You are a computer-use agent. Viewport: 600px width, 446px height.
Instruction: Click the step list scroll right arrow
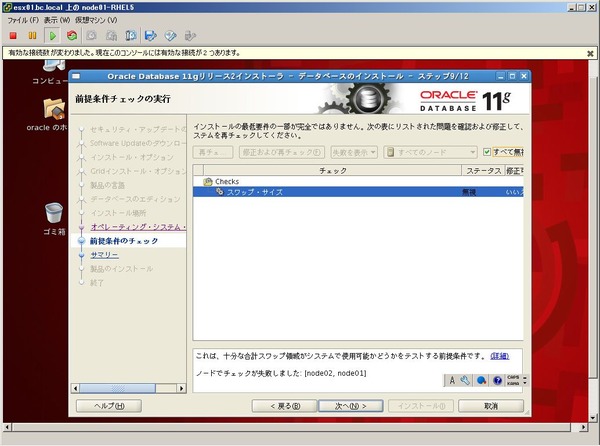pos(181,388)
